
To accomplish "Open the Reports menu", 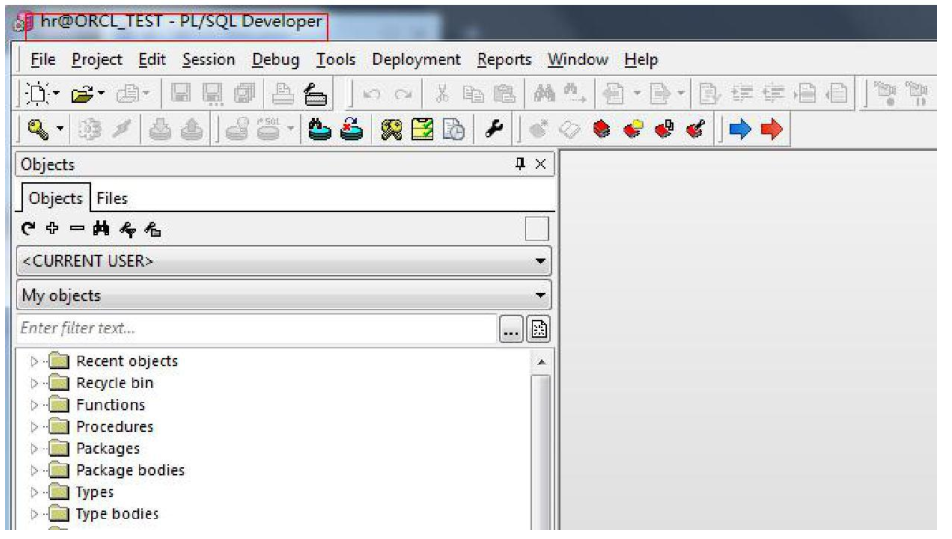I will pyautogui.click(x=504, y=59).
